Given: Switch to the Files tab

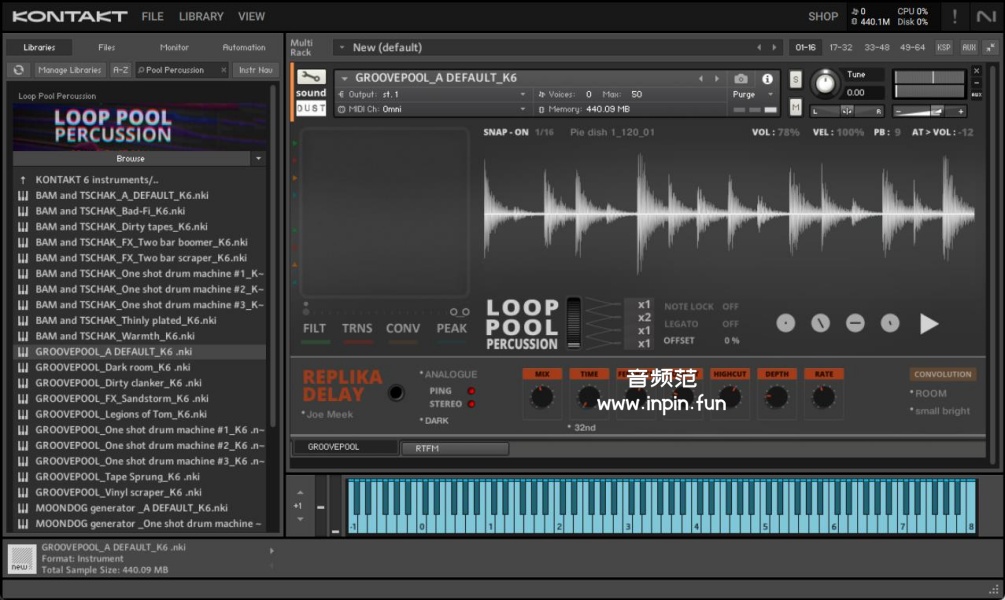Looking at the screenshot, I should (x=106, y=47).
